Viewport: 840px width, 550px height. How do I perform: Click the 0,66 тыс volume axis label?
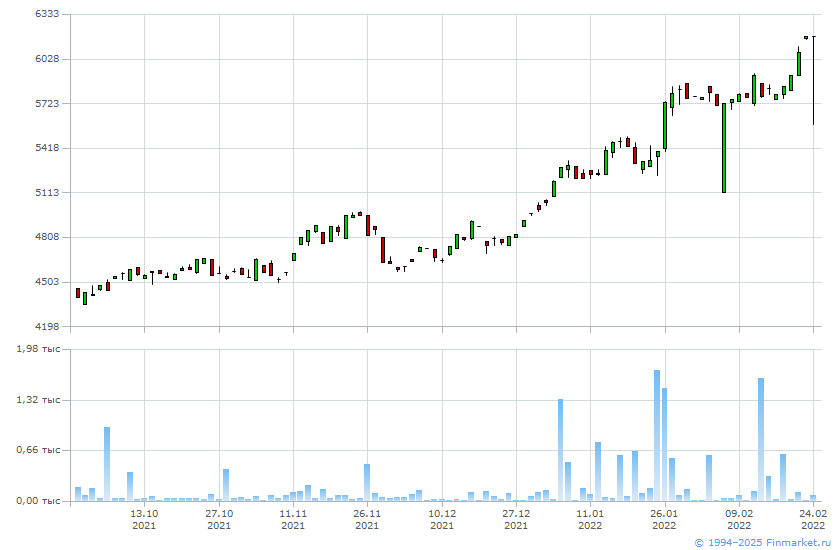(39, 450)
